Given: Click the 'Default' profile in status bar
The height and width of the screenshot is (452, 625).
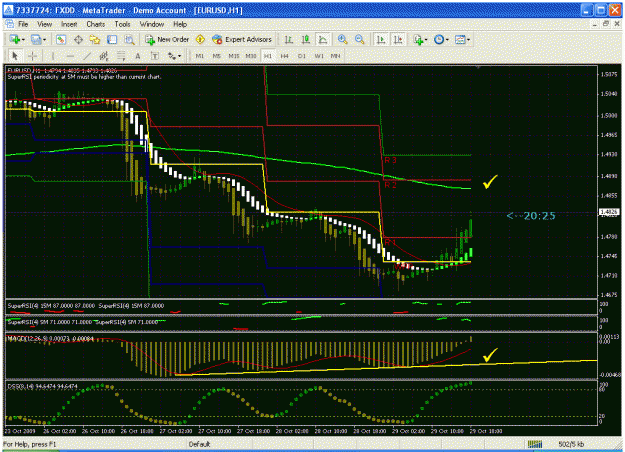Looking at the screenshot, I should point(199,444).
